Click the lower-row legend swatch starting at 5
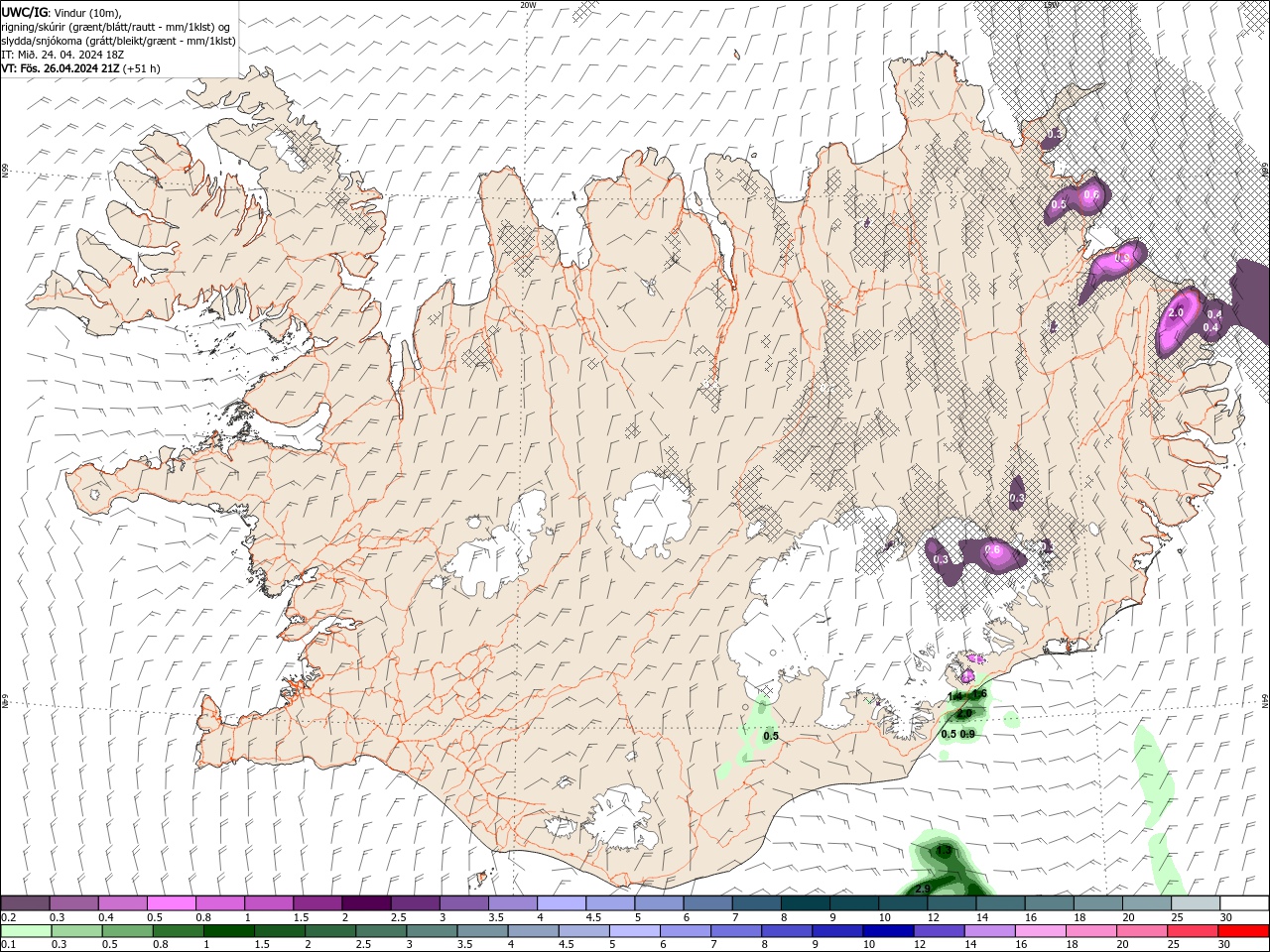This screenshot has width=1270, height=952. click(x=633, y=931)
